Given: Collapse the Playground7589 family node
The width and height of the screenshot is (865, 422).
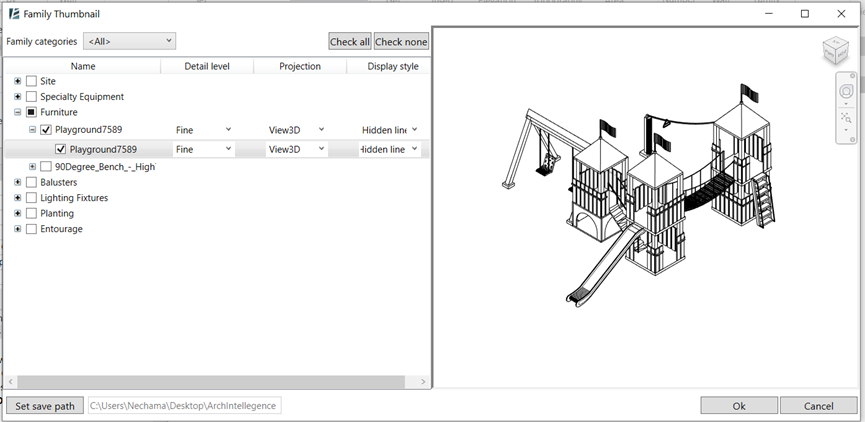Looking at the screenshot, I should coord(33,130).
